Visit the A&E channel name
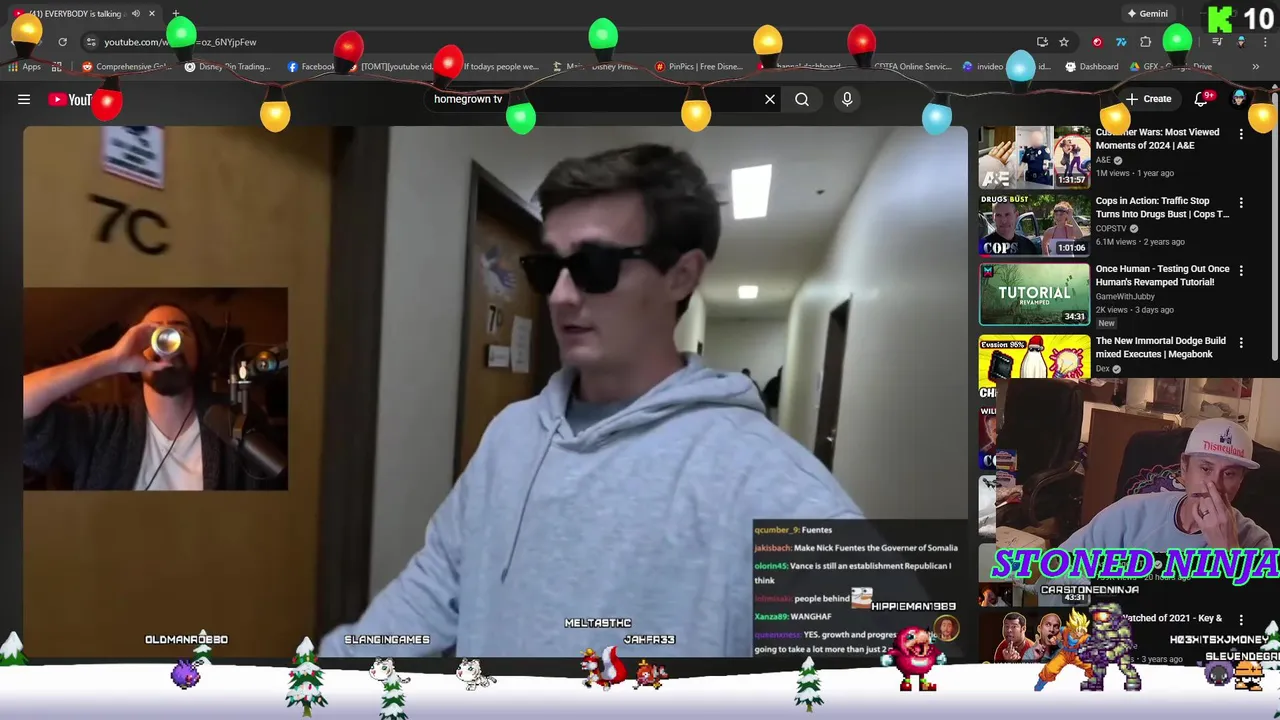The height and width of the screenshot is (720, 1280). click(x=1103, y=160)
